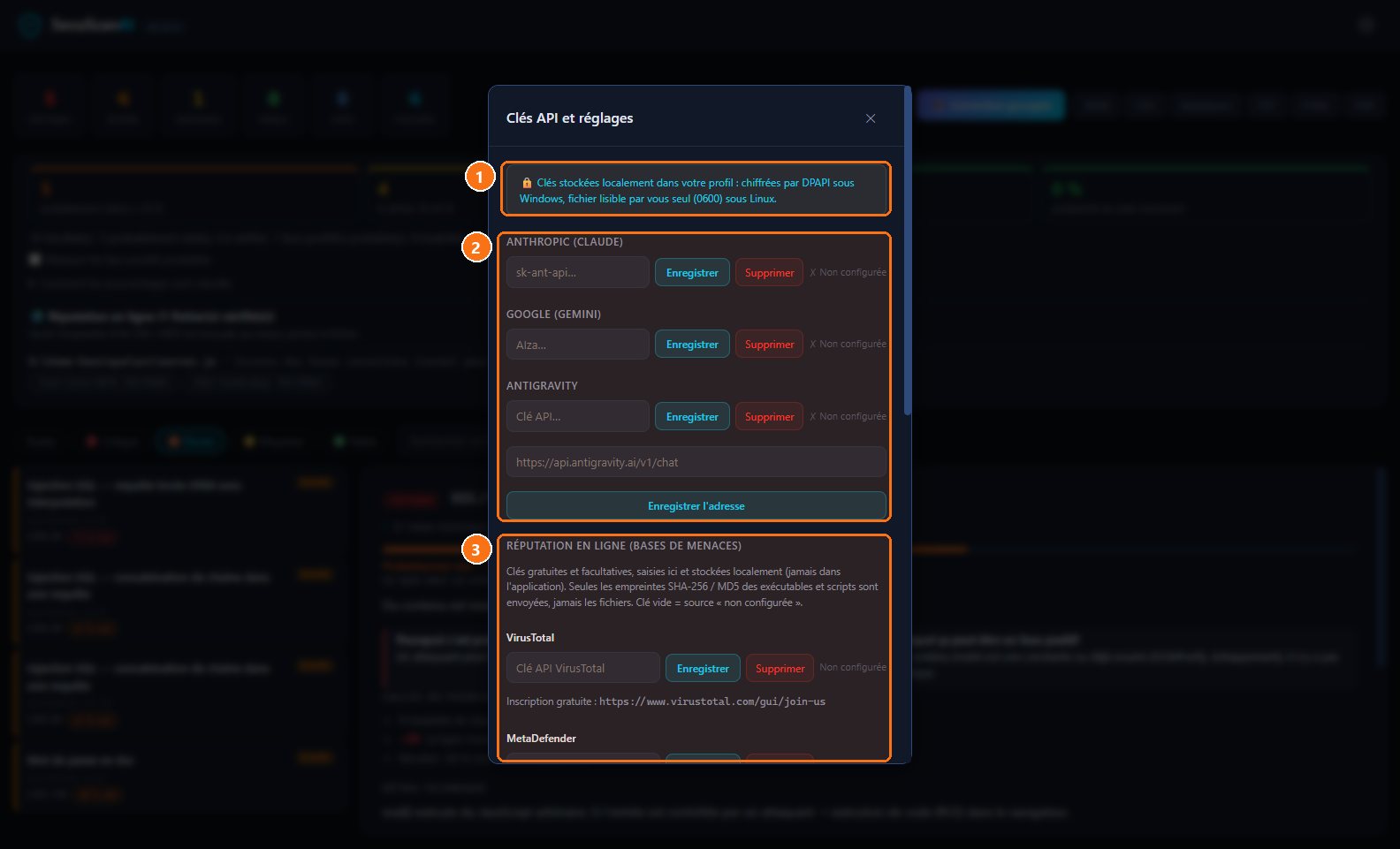
Task: Focus the Clé API VirusTotal input
Action: click(x=583, y=668)
